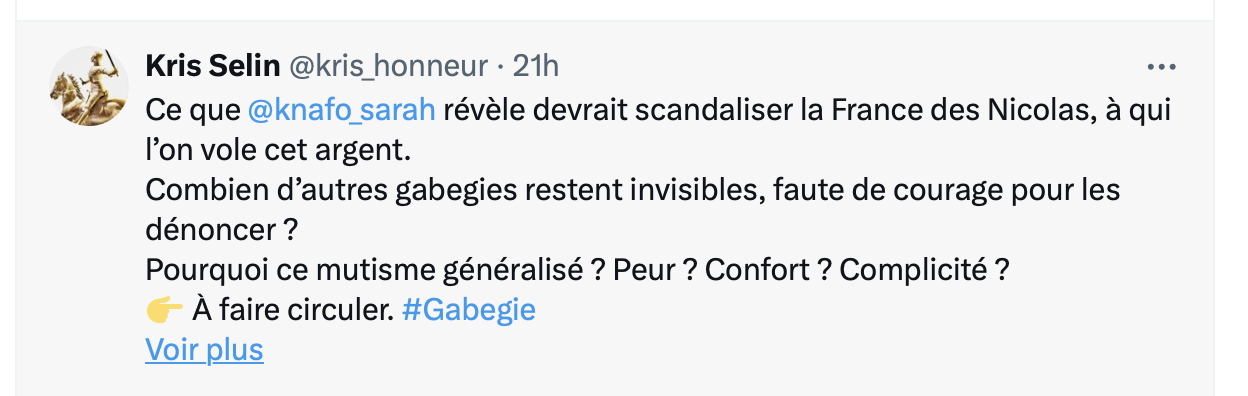Screen dimensions: 1248x396
Task: Click the empty gray area beside Voir plus
Action: pyautogui.click(x=700, y=352)
